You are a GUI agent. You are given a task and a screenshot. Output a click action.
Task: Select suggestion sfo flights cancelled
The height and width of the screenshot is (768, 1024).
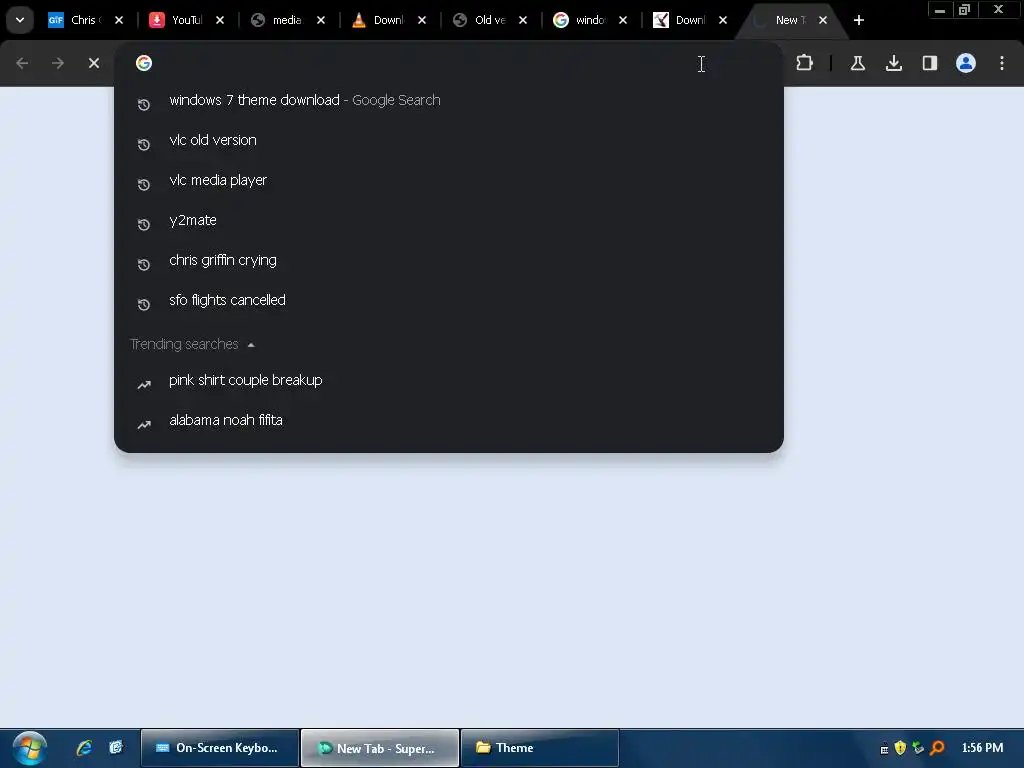coord(449,300)
